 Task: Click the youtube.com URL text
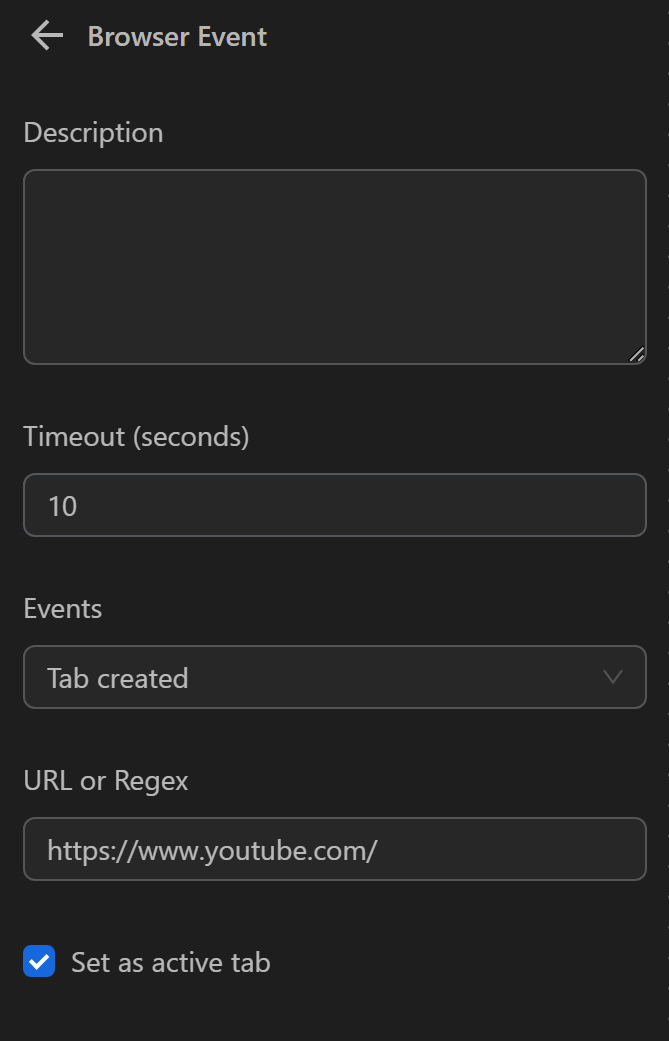(212, 850)
